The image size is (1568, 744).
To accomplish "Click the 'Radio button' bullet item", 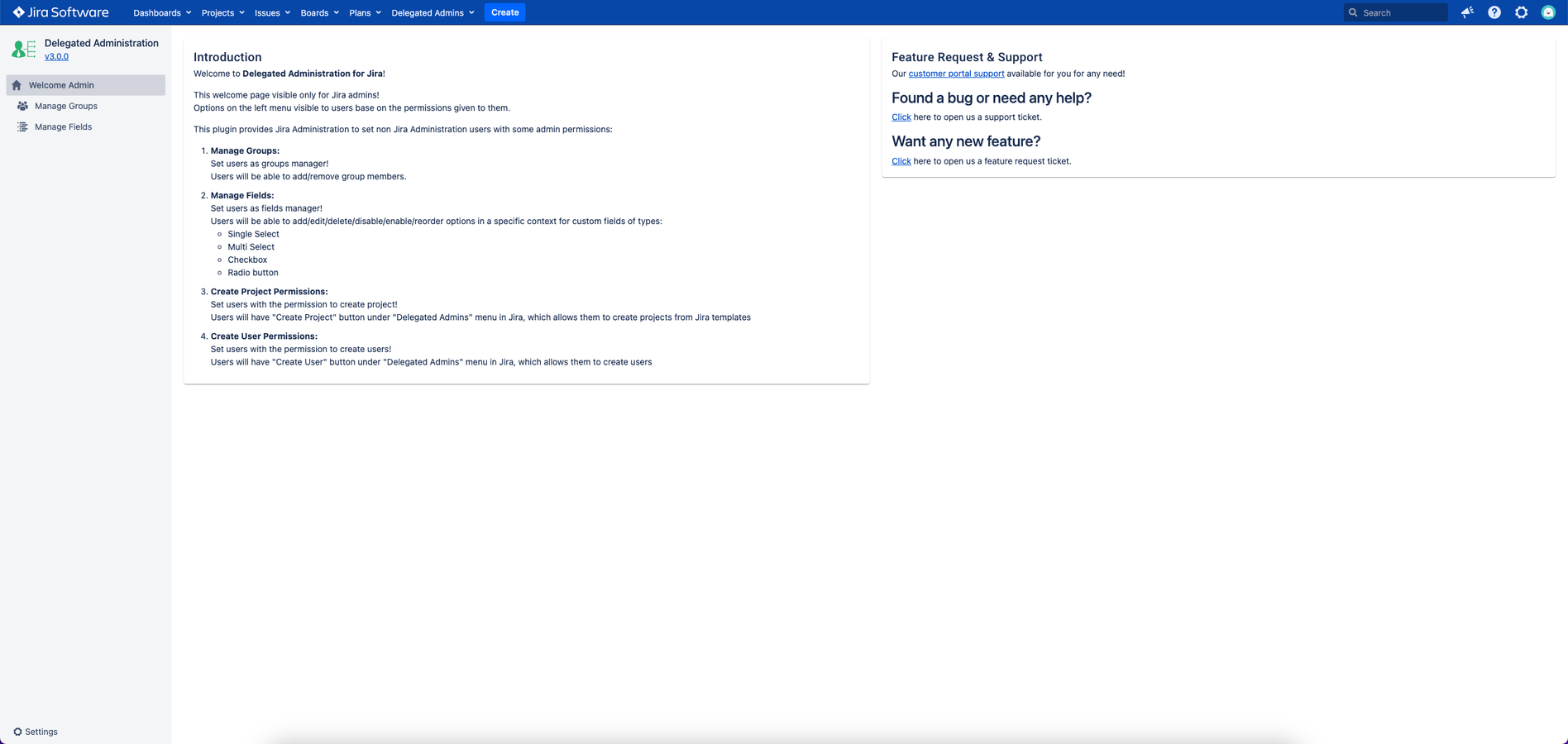I will point(253,273).
